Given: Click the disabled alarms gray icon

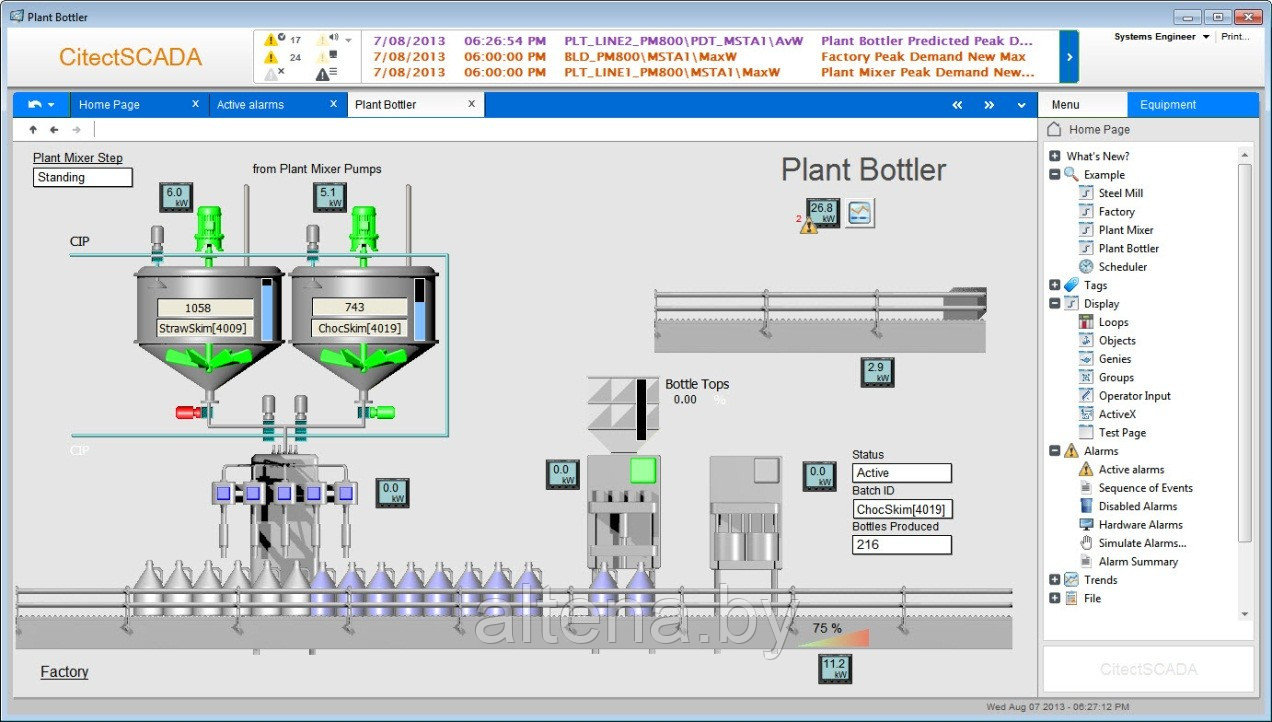Looking at the screenshot, I should (273, 74).
